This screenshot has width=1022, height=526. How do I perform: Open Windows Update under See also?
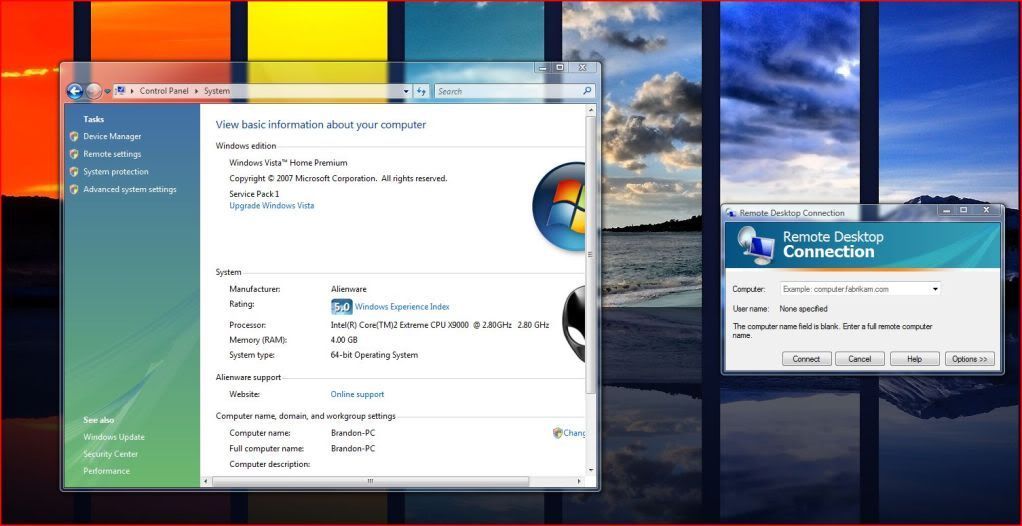[x=114, y=437]
